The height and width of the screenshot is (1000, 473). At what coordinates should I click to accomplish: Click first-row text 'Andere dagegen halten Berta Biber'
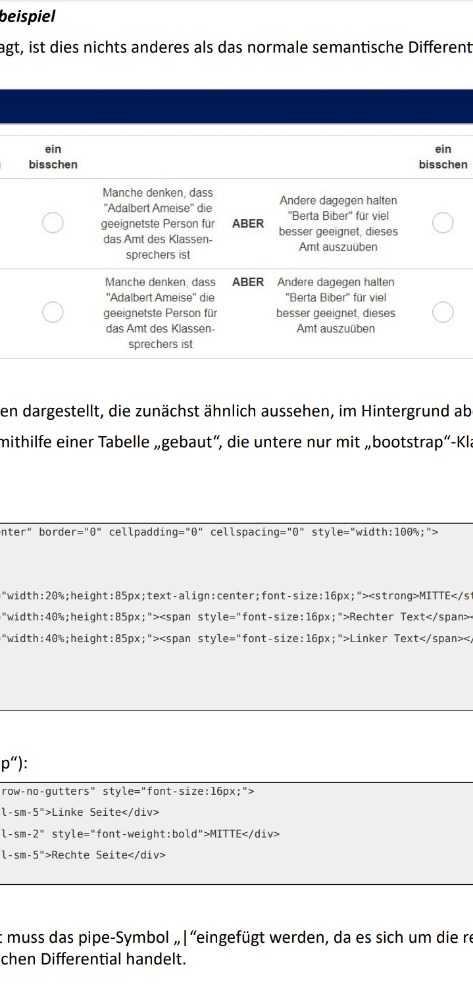[x=338, y=223]
